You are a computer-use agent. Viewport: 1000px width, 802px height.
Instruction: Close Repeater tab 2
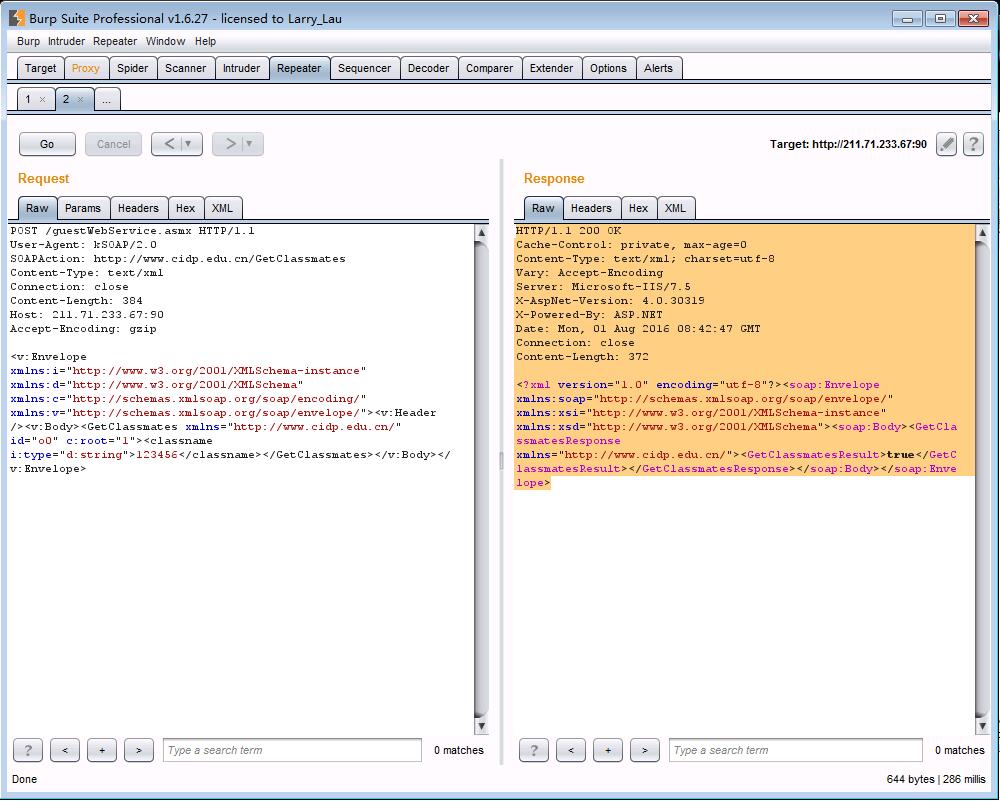(80, 100)
